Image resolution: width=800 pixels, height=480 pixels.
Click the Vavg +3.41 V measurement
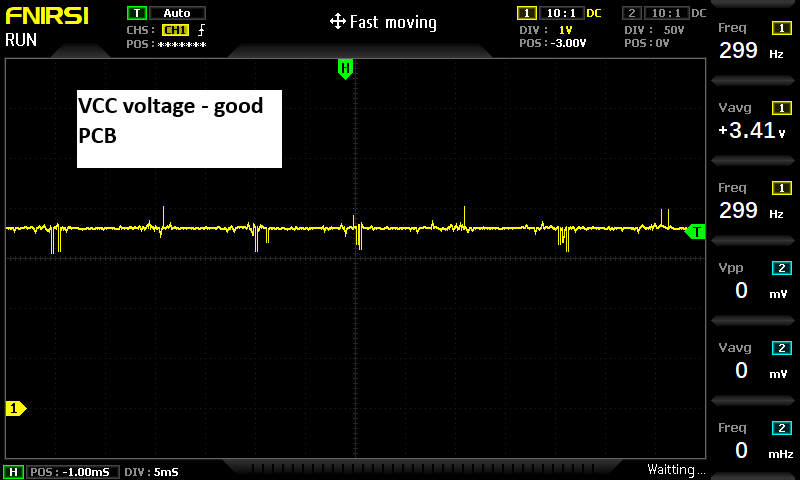(x=753, y=122)
